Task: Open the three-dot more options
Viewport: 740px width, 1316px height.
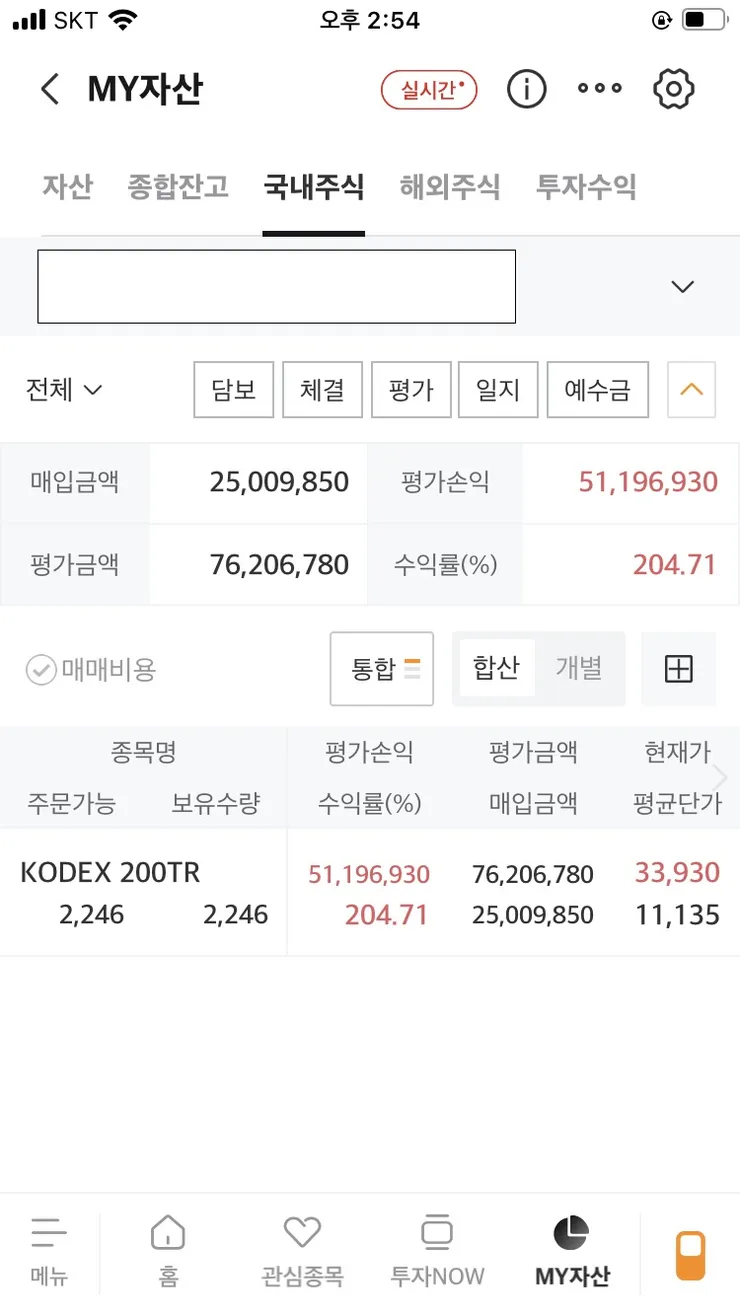Action: point(600,89)
